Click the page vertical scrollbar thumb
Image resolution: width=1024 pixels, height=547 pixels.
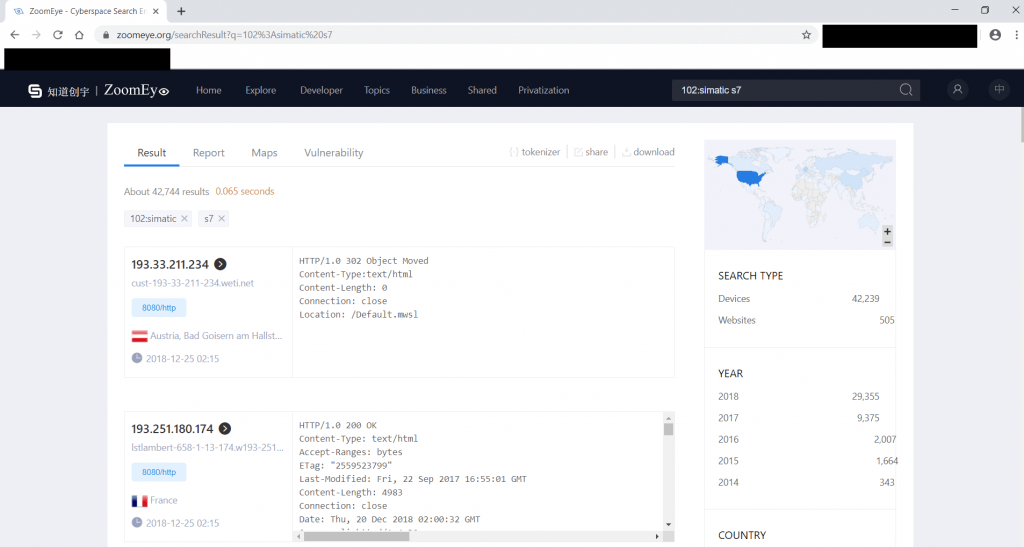click(1020, 124)
